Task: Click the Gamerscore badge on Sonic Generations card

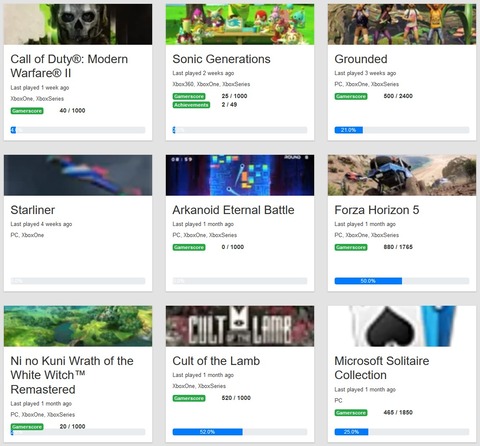Action: click(x=189, y=96)
